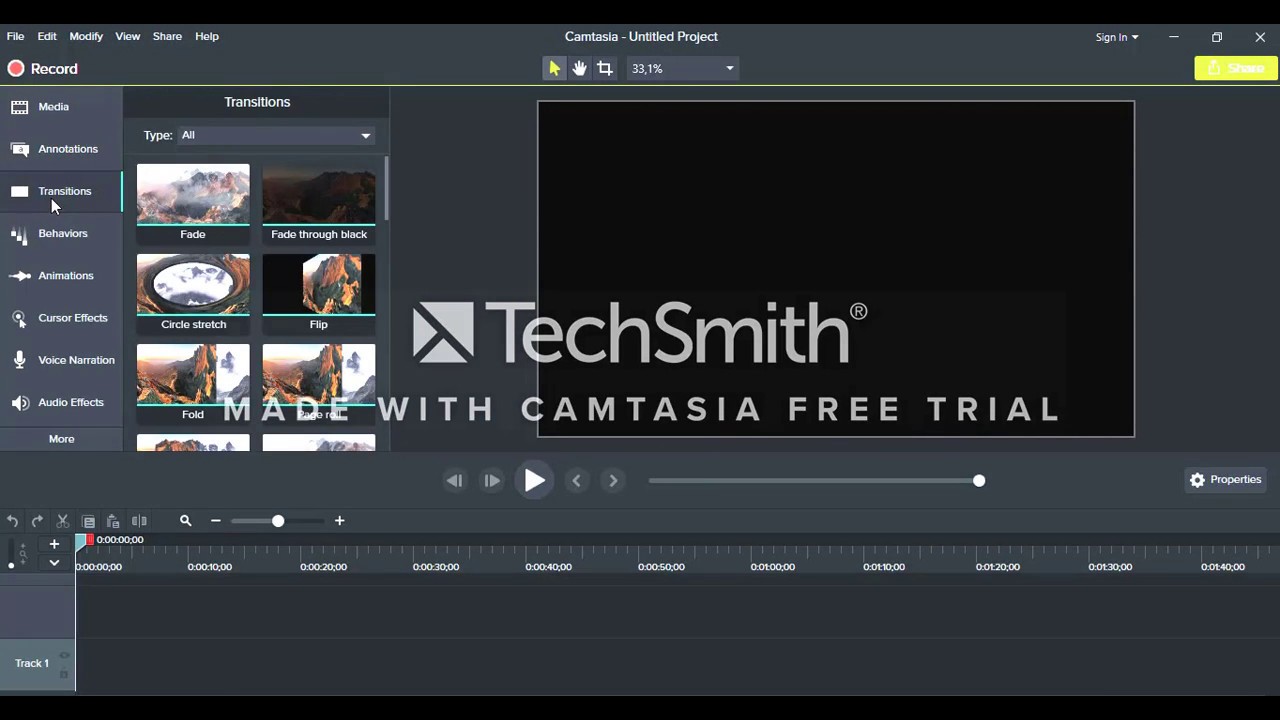Open Voice Narration panel
The image size is (1280, 720).
[60, 360]
